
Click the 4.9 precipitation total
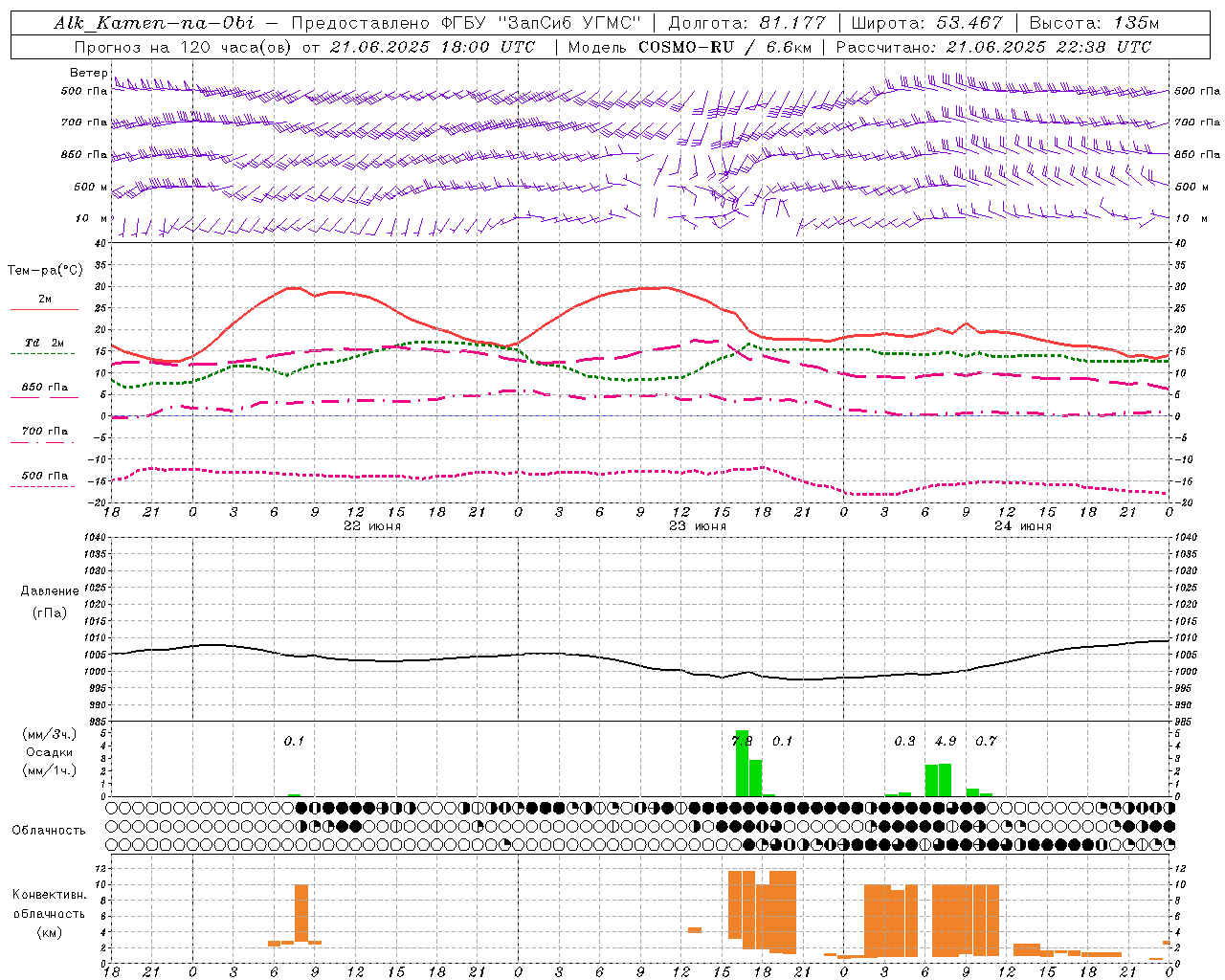pyautogui.click(x=945, y=741)
